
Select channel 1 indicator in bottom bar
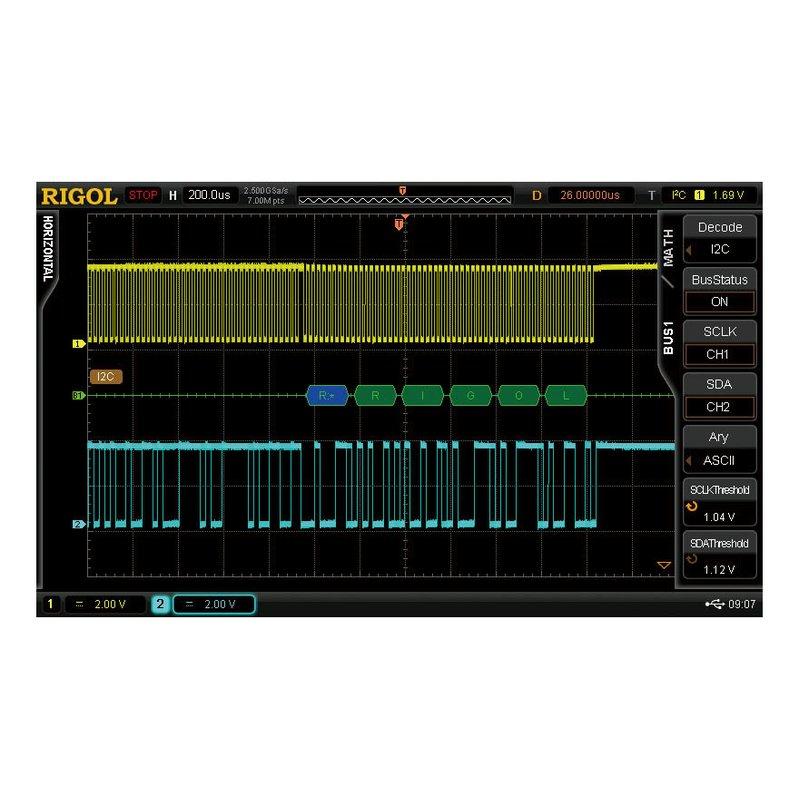[x=50, y=604]
